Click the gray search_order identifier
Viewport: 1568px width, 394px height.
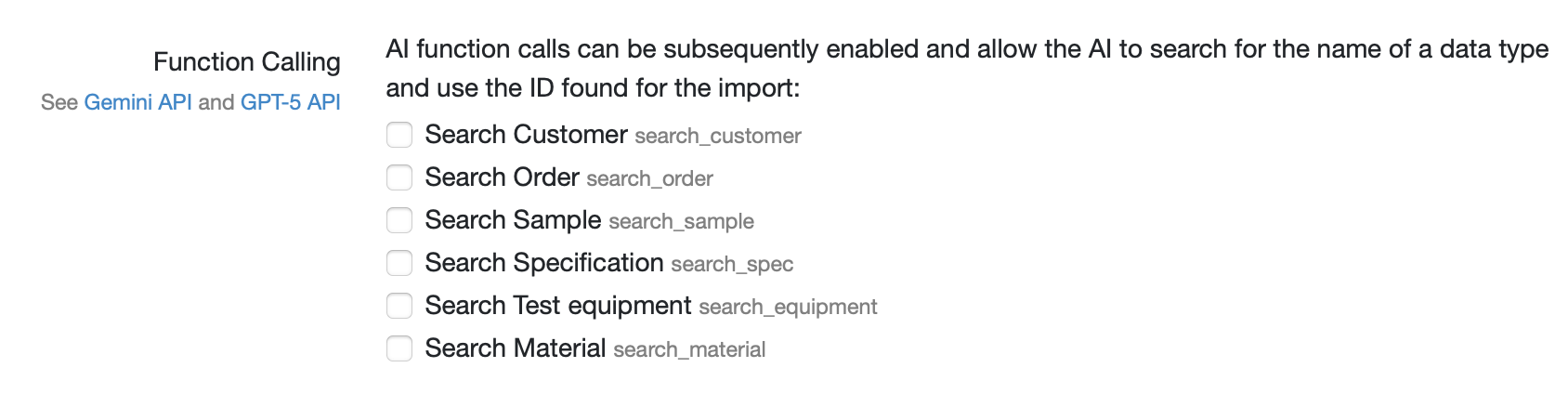[649, 179]
